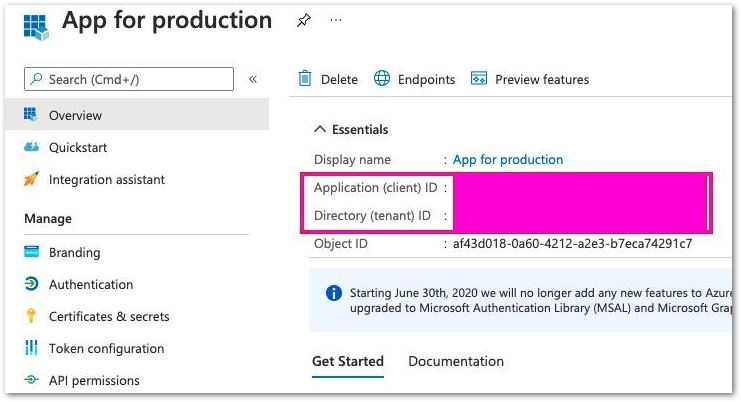Switch to the Get Started tab
Viewport: 741px width, 402px height.
tap(348, 361)
